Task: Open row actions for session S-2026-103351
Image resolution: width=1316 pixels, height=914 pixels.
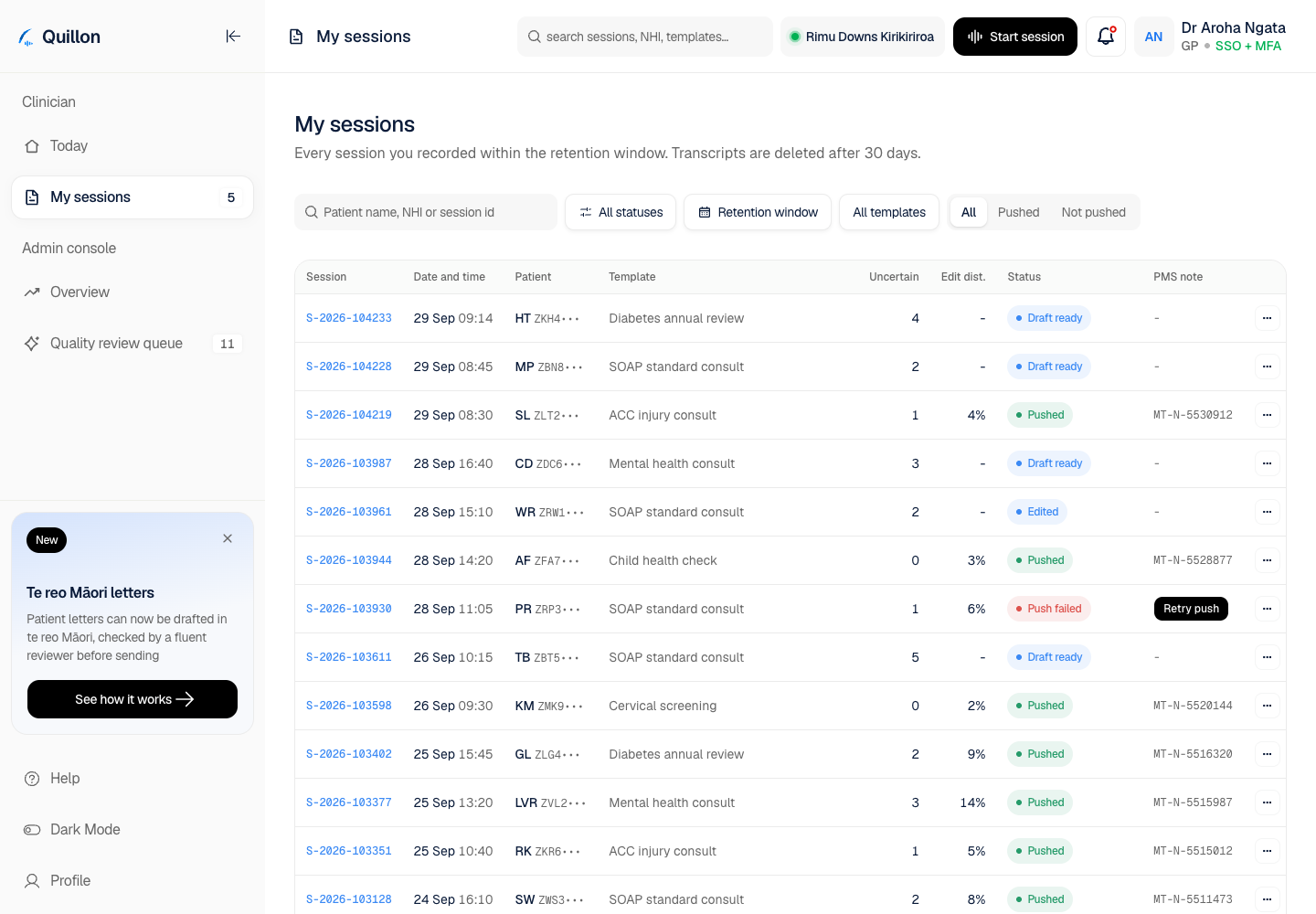Action: point(1267,851)
